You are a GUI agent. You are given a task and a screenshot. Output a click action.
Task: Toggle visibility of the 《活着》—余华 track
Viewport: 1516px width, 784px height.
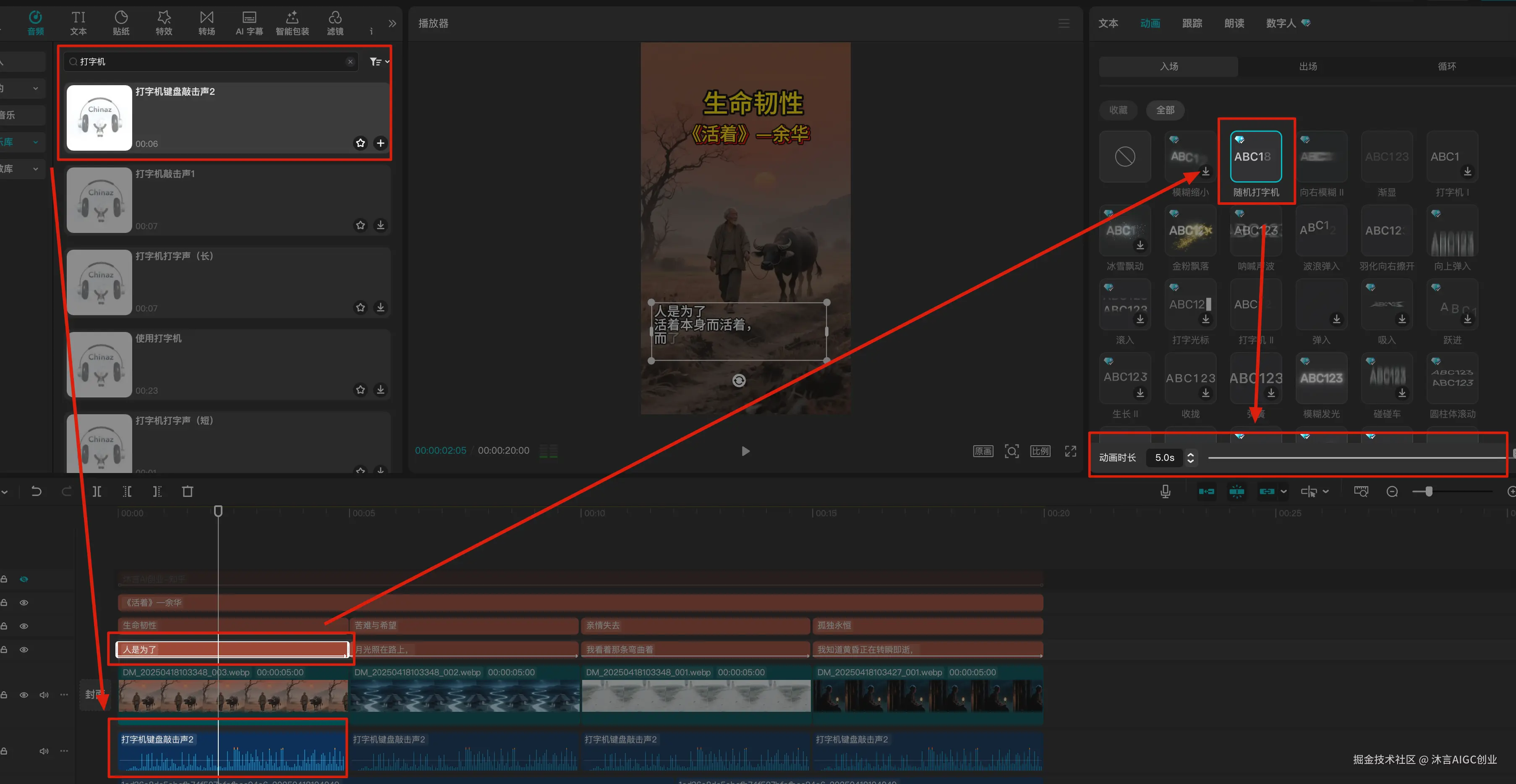(x=24, y=602)
